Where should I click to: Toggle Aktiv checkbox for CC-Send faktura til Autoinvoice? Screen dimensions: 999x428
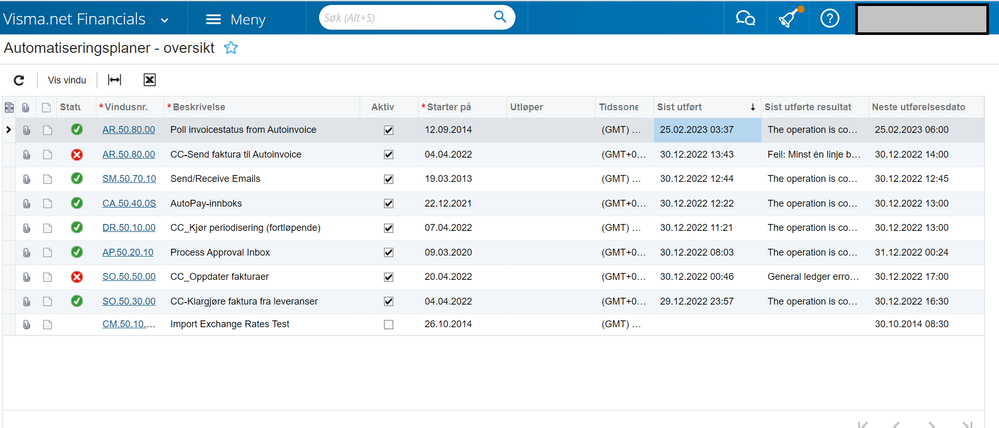389,155
